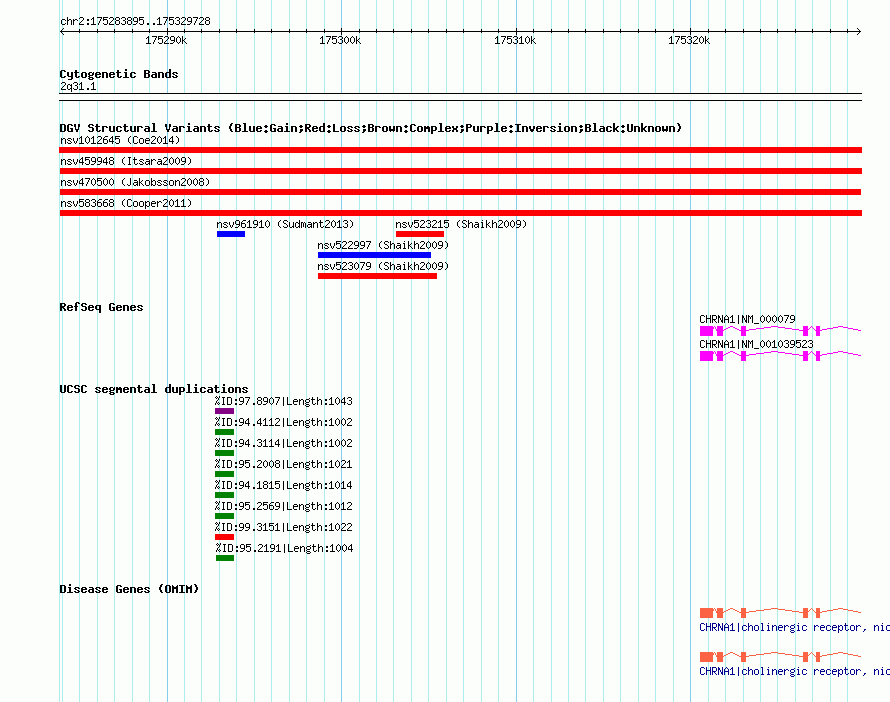Screen dimensions: 890x702
Task: Click the upper orange OMIM CHRNA1 gene glyph
Action: pyautogui.click(x=780, y=612)
